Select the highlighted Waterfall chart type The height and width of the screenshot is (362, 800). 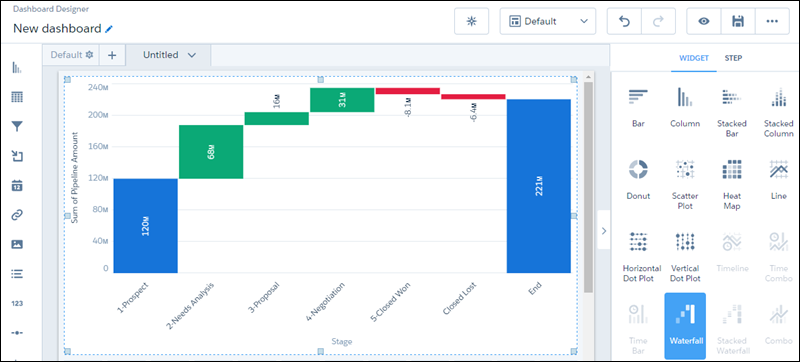685,326
